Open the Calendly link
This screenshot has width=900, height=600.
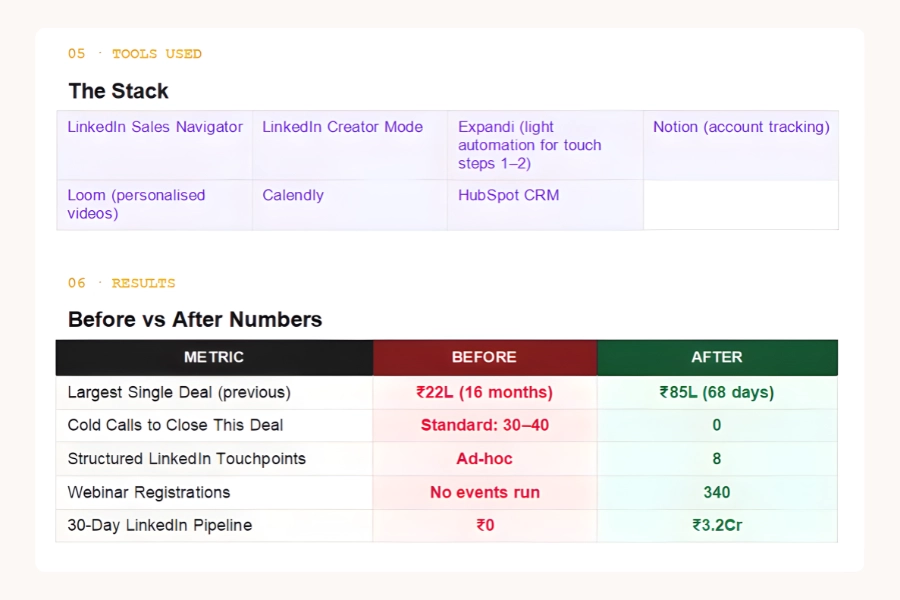(293, 195)
